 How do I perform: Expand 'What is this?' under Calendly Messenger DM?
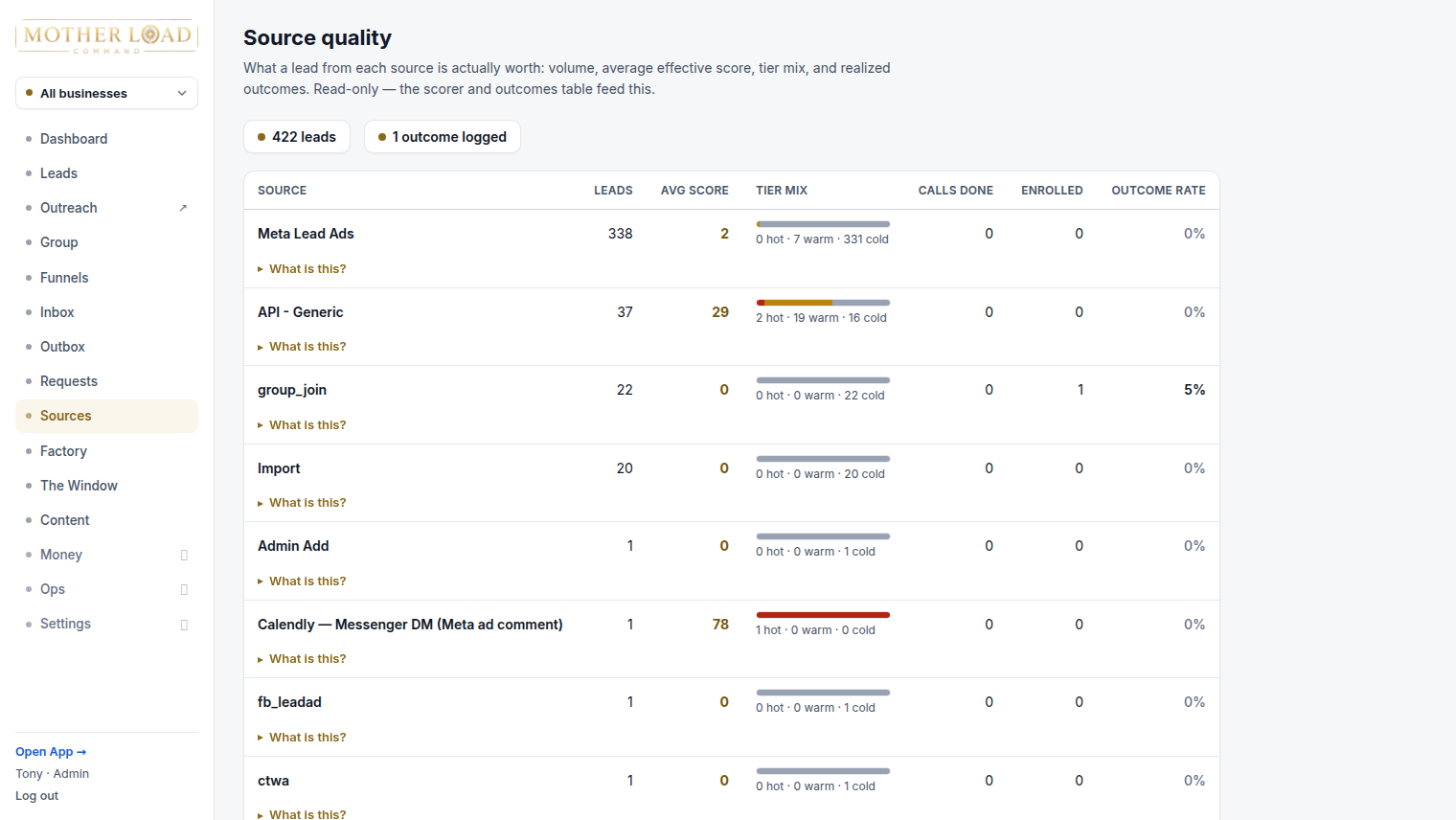(302, 659)
